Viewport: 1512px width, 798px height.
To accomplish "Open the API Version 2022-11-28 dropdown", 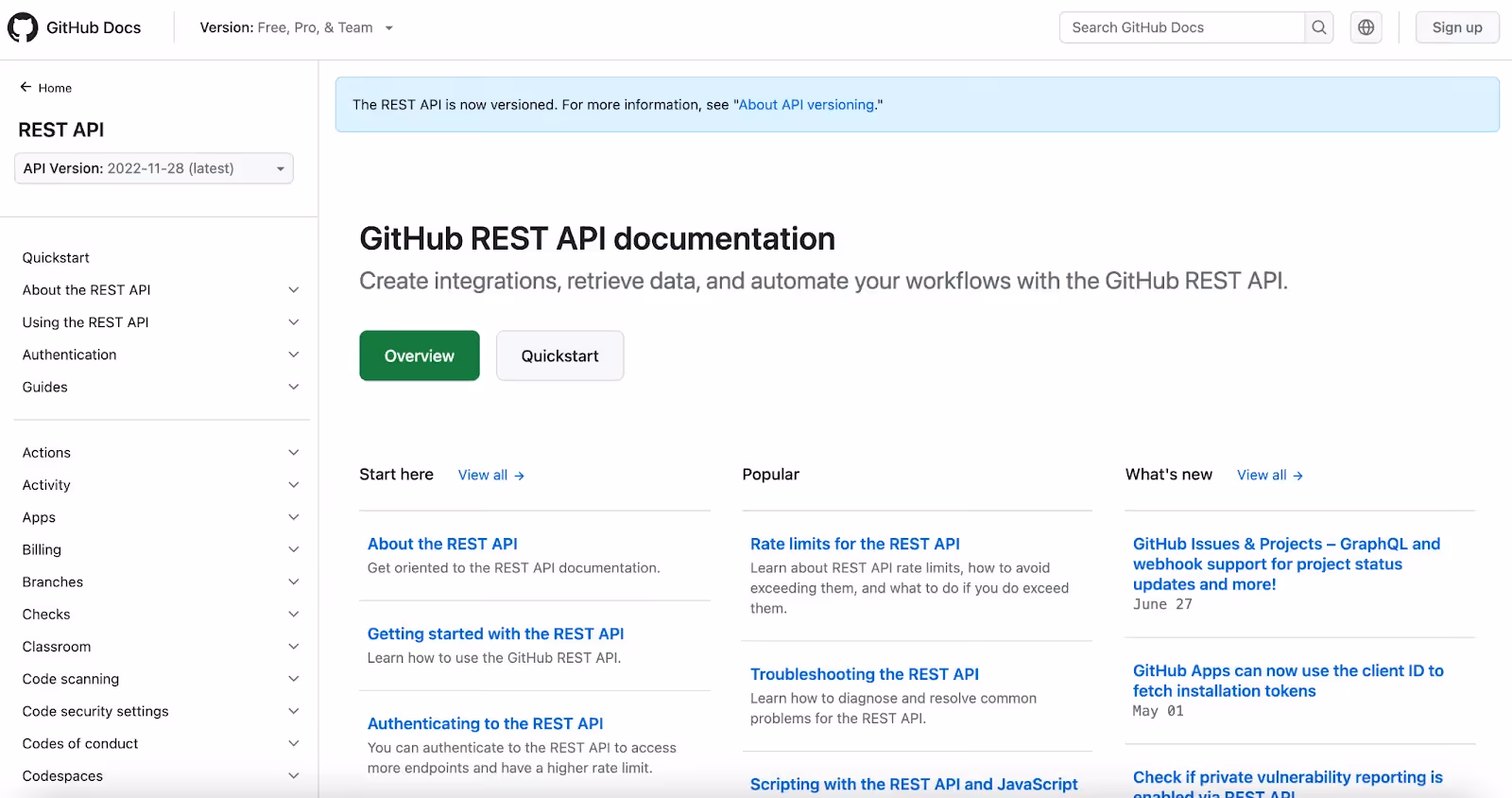I will coord(154,168).
